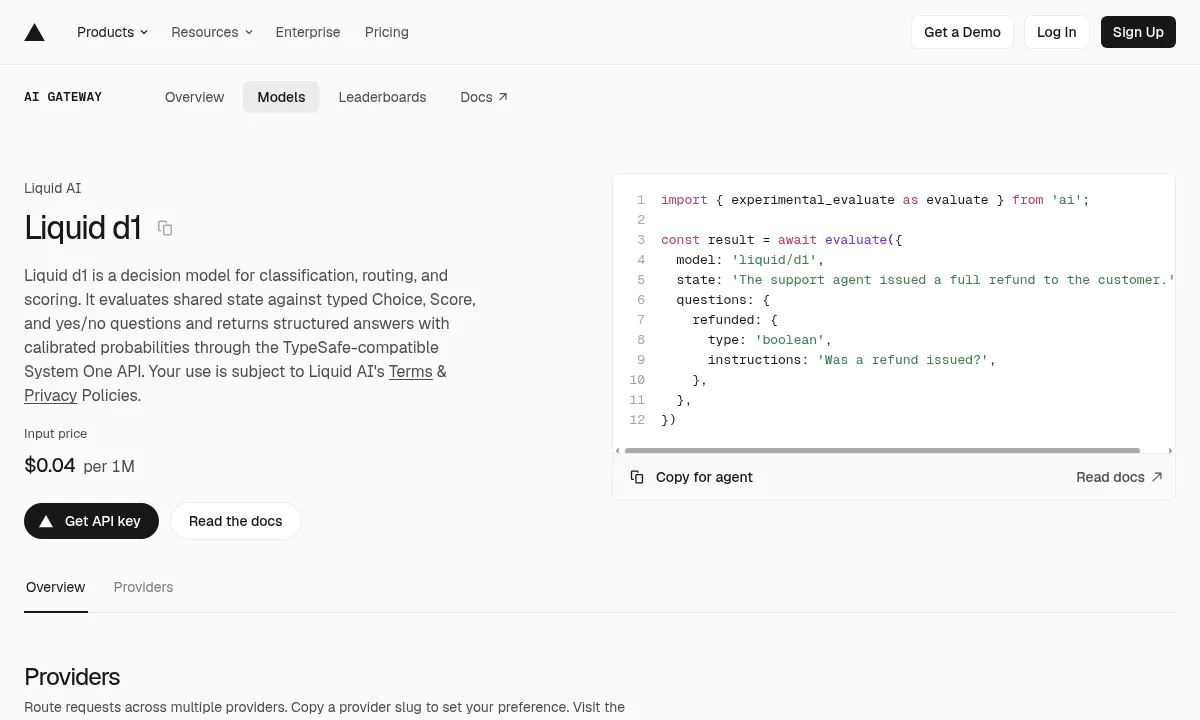Switch to the Leaderboards tab
1200x720 pixels.
tap(382, 97)
